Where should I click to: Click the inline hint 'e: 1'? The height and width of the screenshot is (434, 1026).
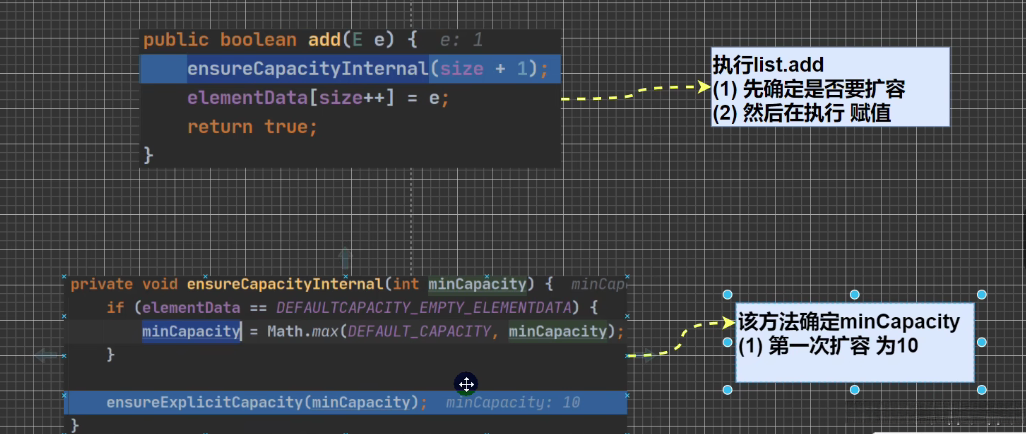point(461,41)
